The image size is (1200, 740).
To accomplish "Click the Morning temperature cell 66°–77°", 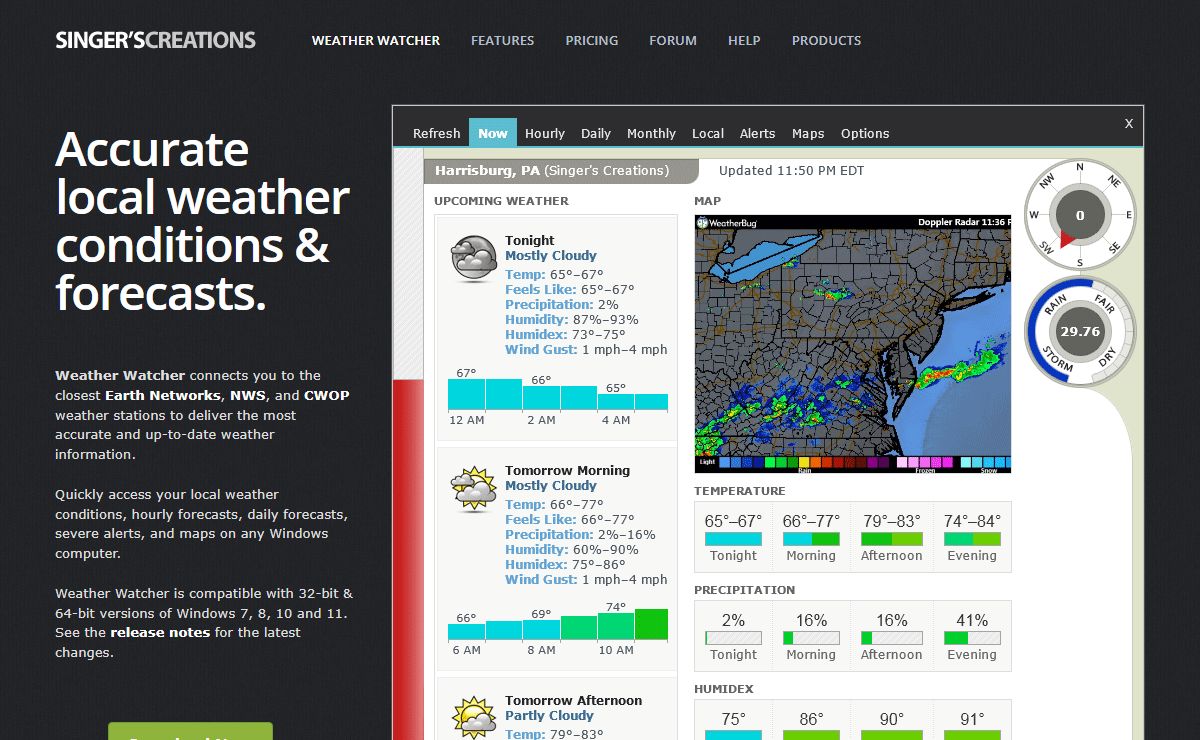I will [811, 537].
